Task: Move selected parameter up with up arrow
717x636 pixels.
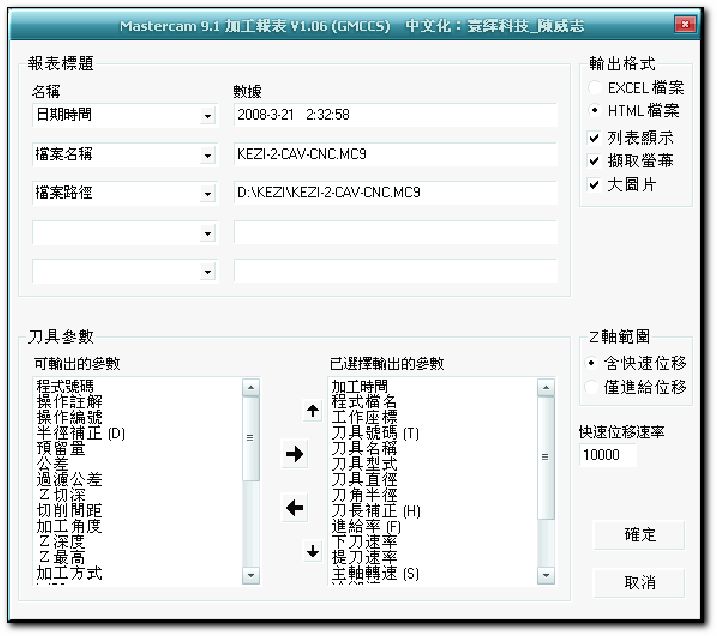Action: (313, 411)
